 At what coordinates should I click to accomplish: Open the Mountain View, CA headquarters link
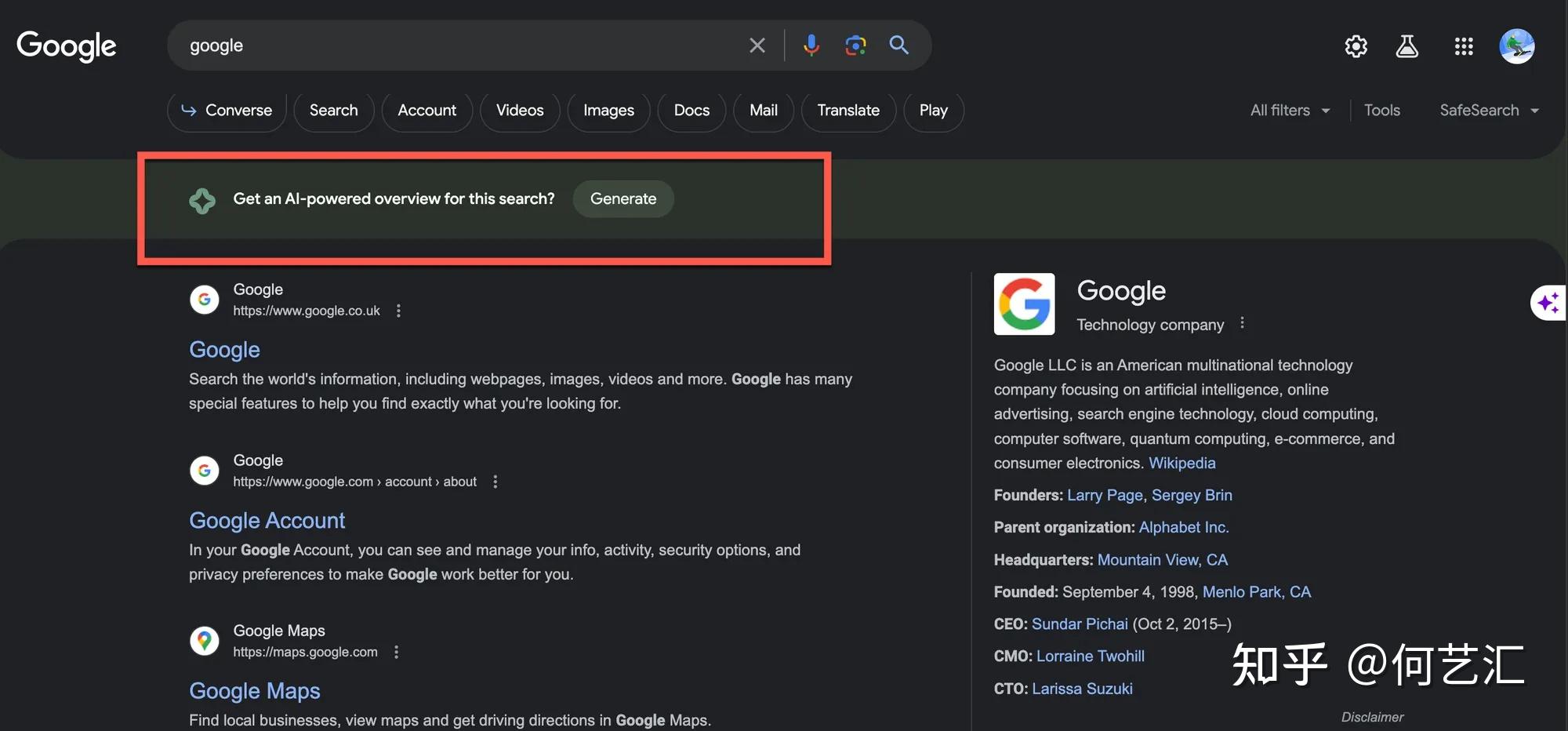point(1163,560)
